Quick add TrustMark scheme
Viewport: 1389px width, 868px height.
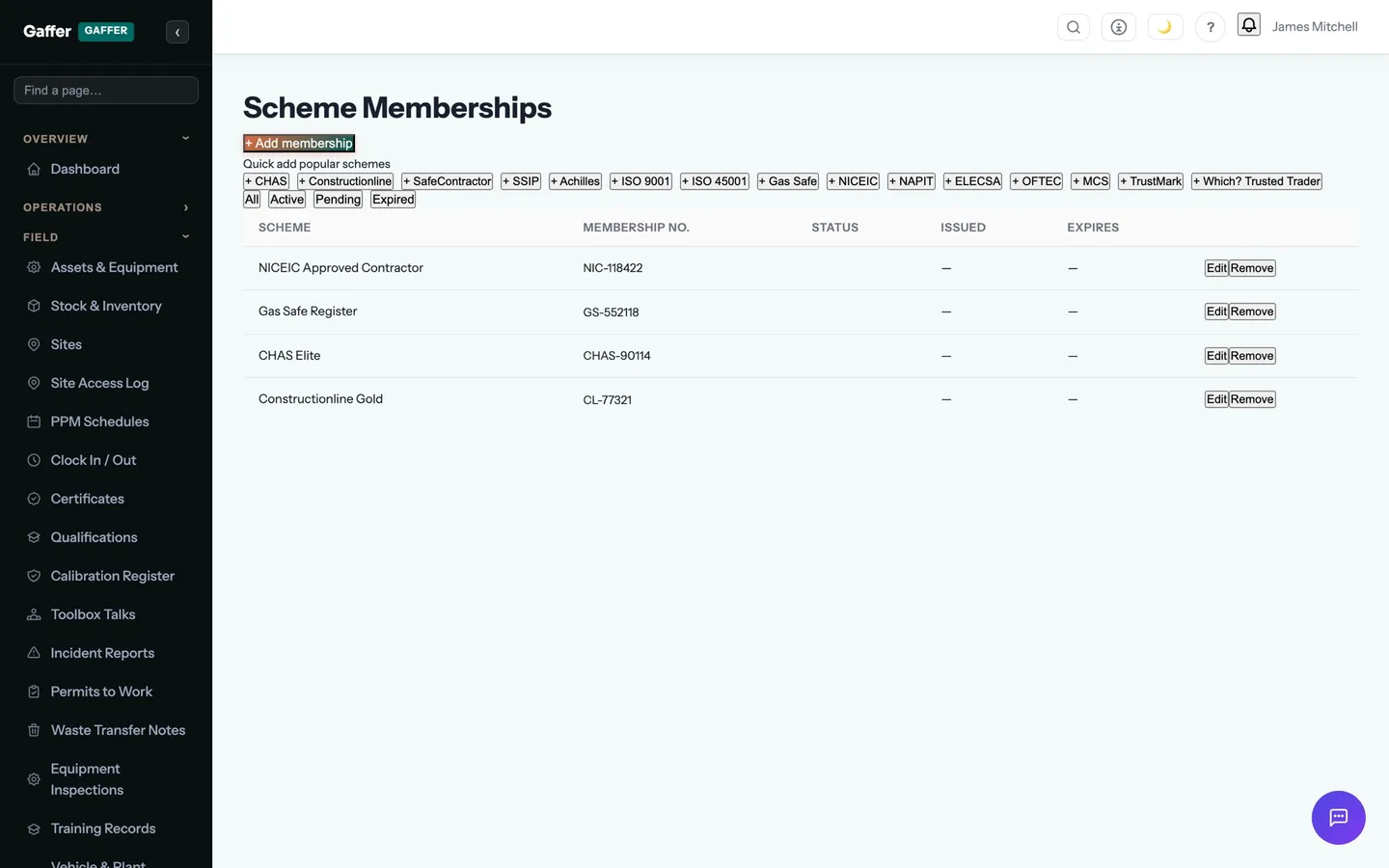coord(1151,181)
